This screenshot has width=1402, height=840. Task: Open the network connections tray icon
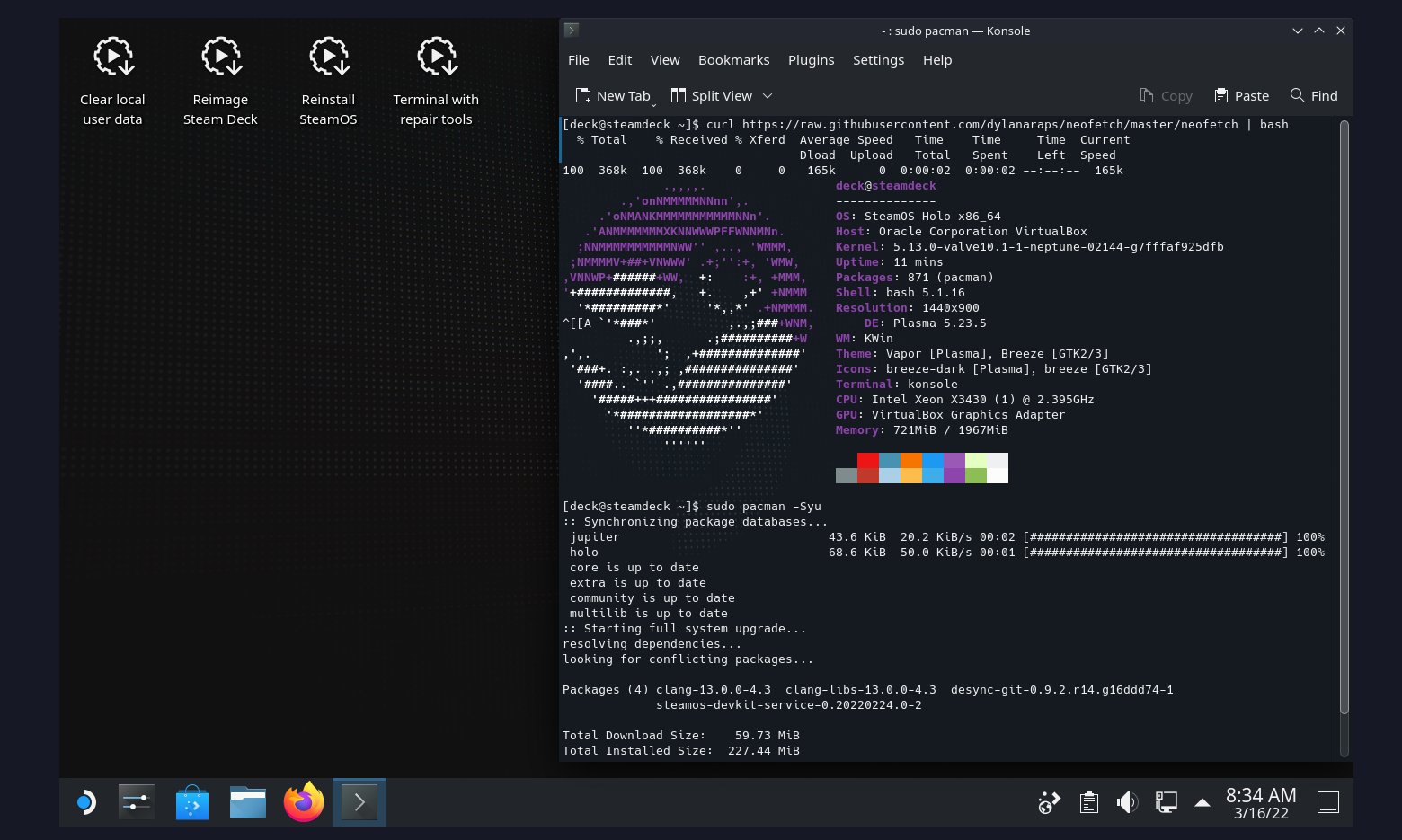click(x=1166, y=802)
